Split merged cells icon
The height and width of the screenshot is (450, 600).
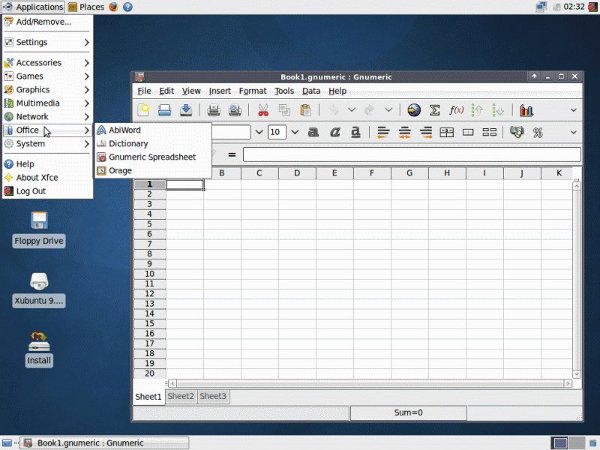click(489, 132)
